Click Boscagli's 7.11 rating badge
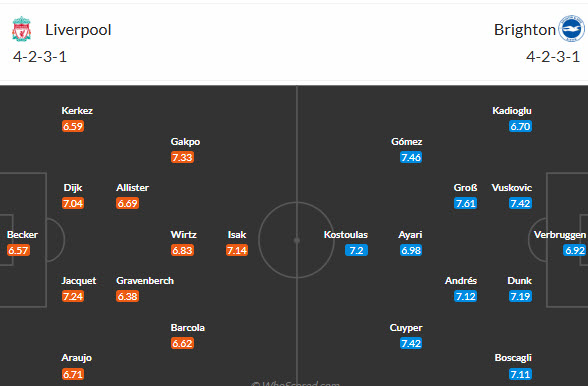Image resolution: width=588 pixels, height=386 pixels. click(520, 374)
